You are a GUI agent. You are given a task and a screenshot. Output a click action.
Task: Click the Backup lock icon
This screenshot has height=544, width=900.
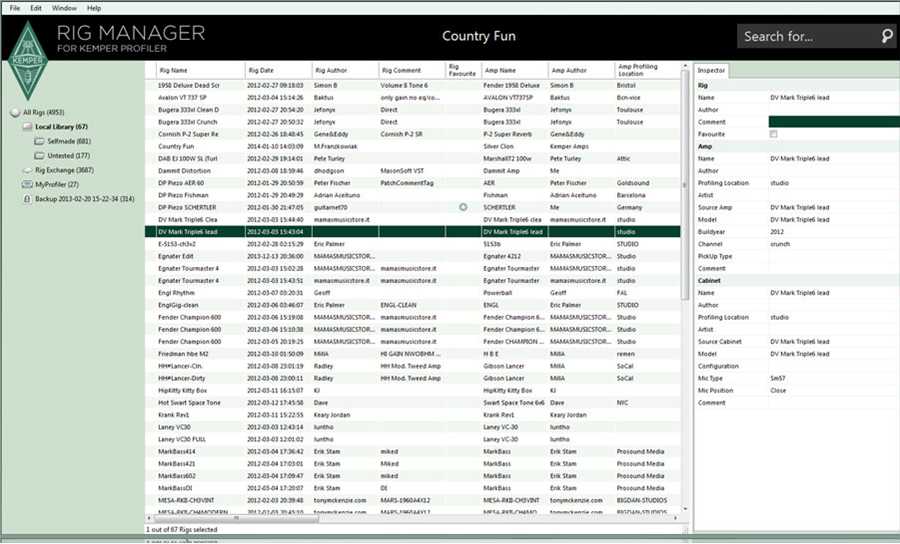pos(27,199)
